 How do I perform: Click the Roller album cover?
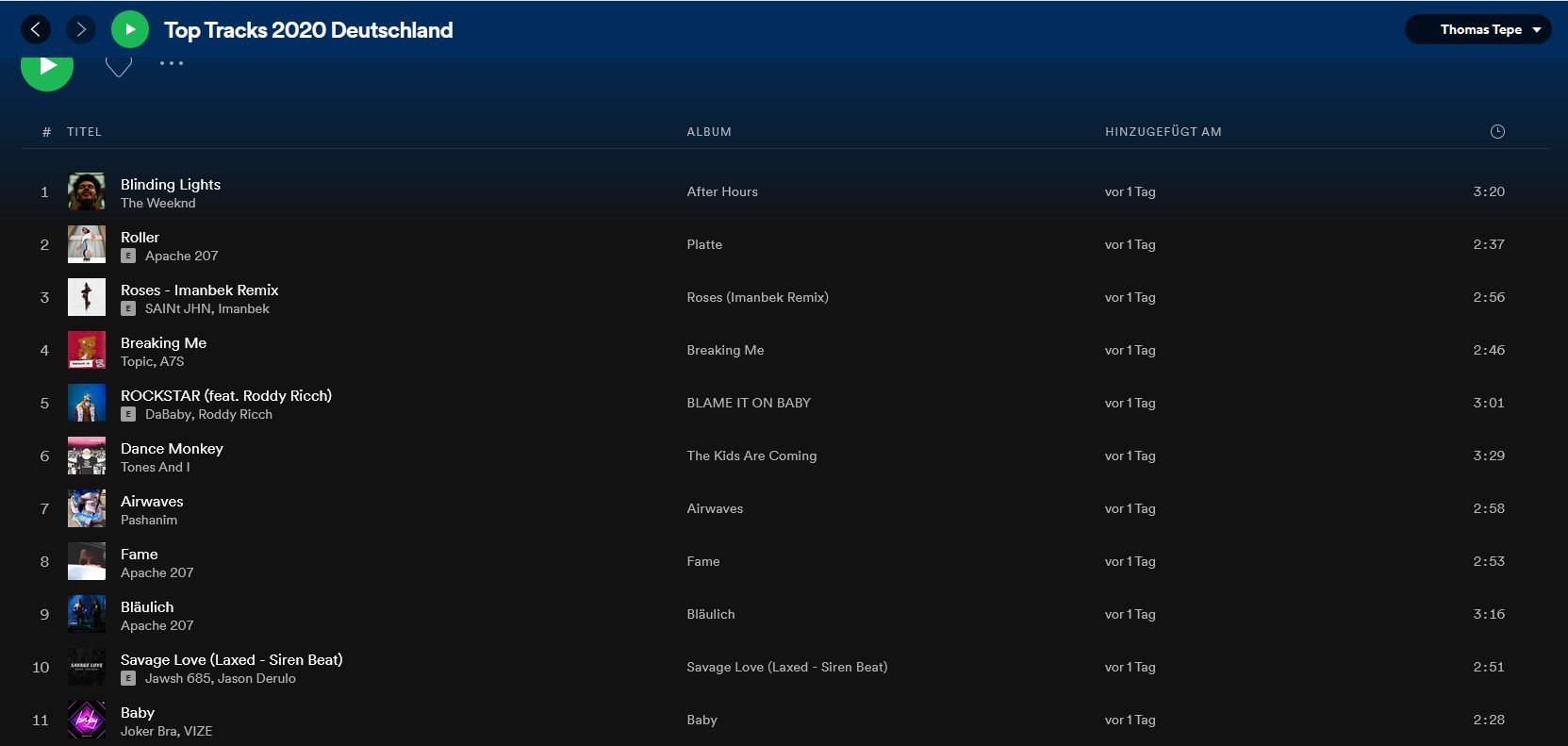(87, 244)
